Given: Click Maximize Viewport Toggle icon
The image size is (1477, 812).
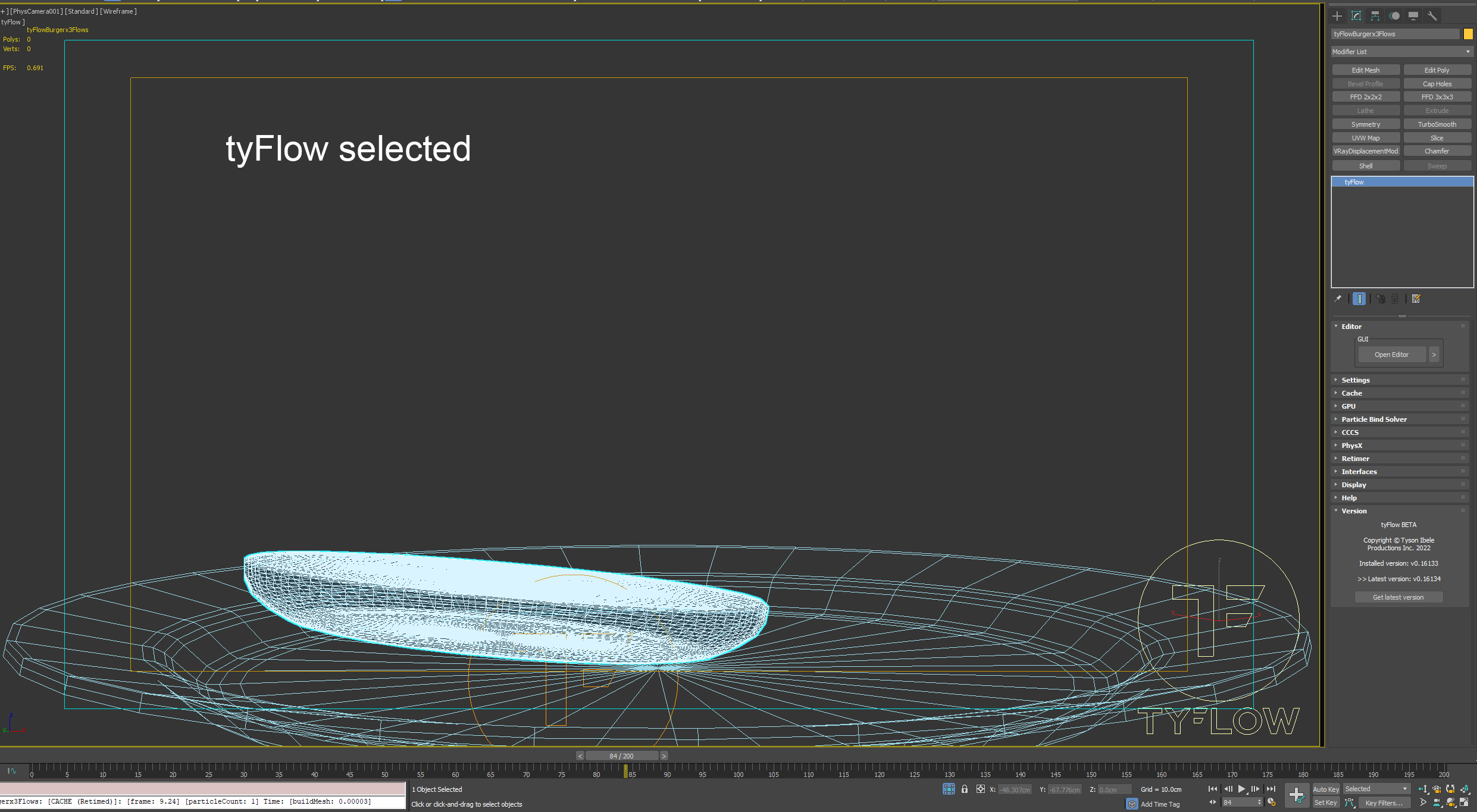Looking at the screenshot, I should (x=1464, y=802).
